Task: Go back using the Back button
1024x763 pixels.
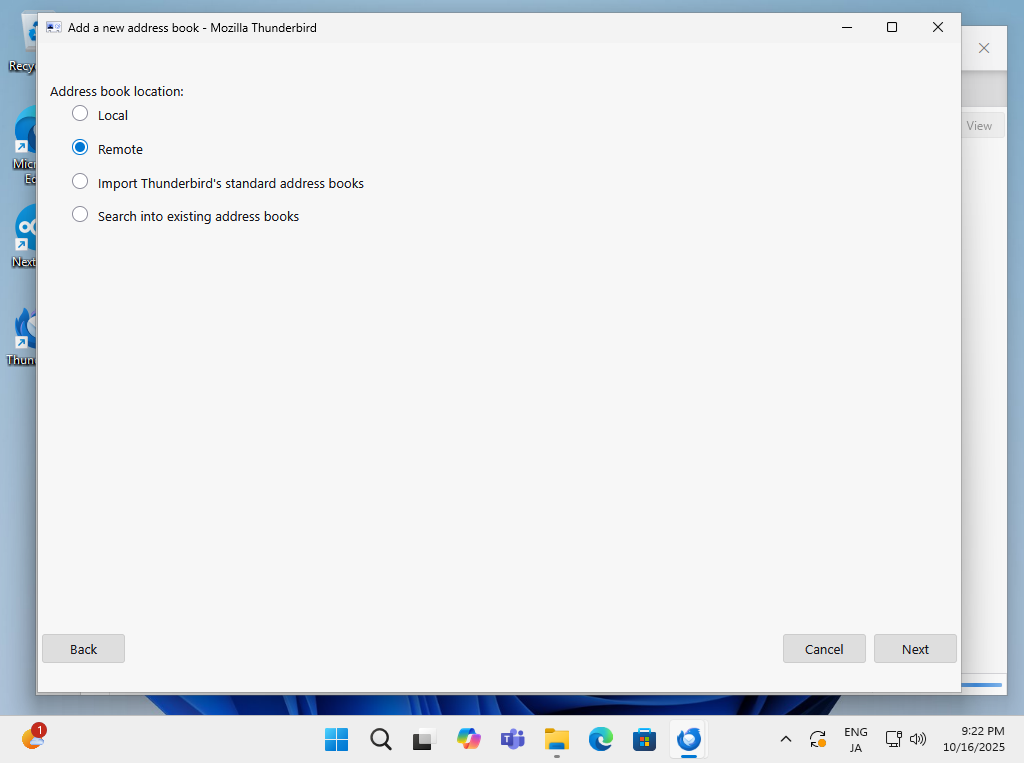Action: click(x=83, y=649)
